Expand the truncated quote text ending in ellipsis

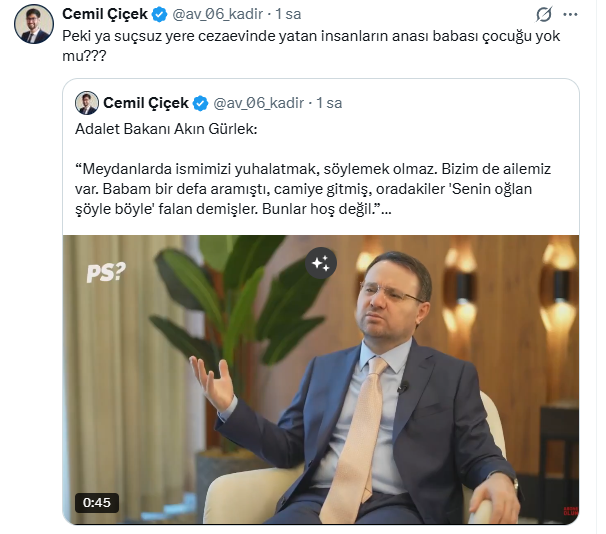click(x=385, y=209)
